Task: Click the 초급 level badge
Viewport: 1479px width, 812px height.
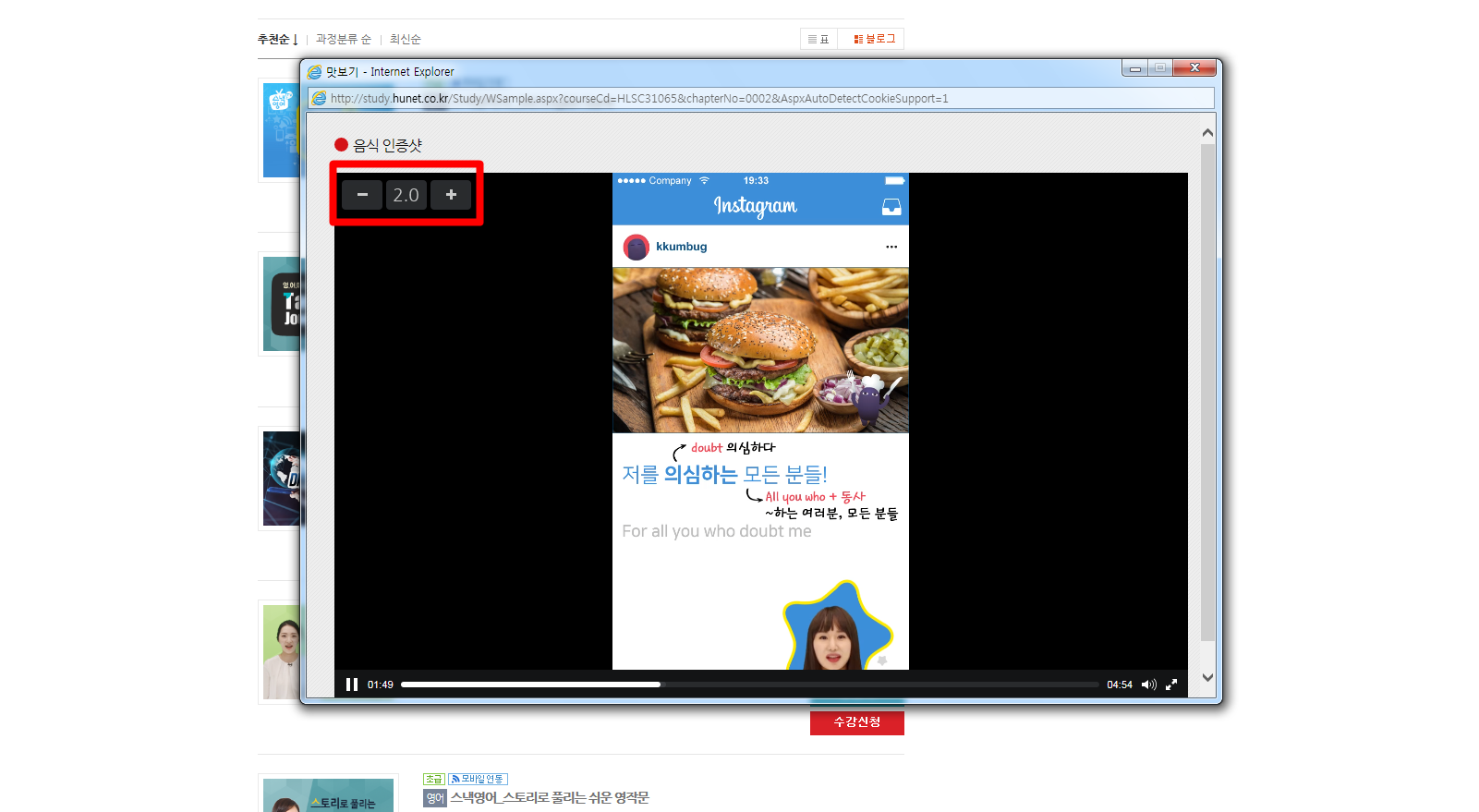Action: point(434,779)
